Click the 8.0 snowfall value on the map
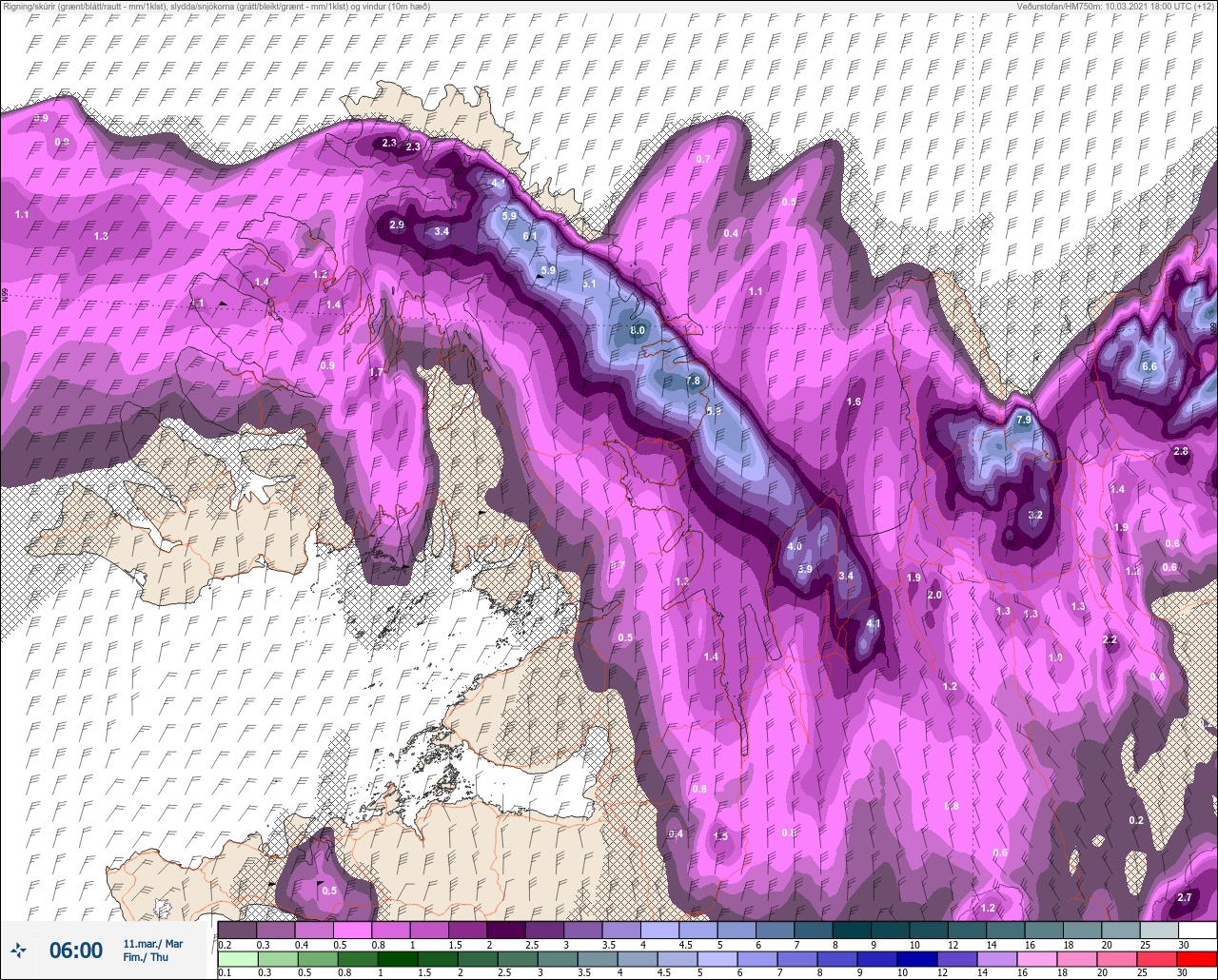The height and width of the screenshot is (980, 1218). pyautogui.click(x=638, y=330)
